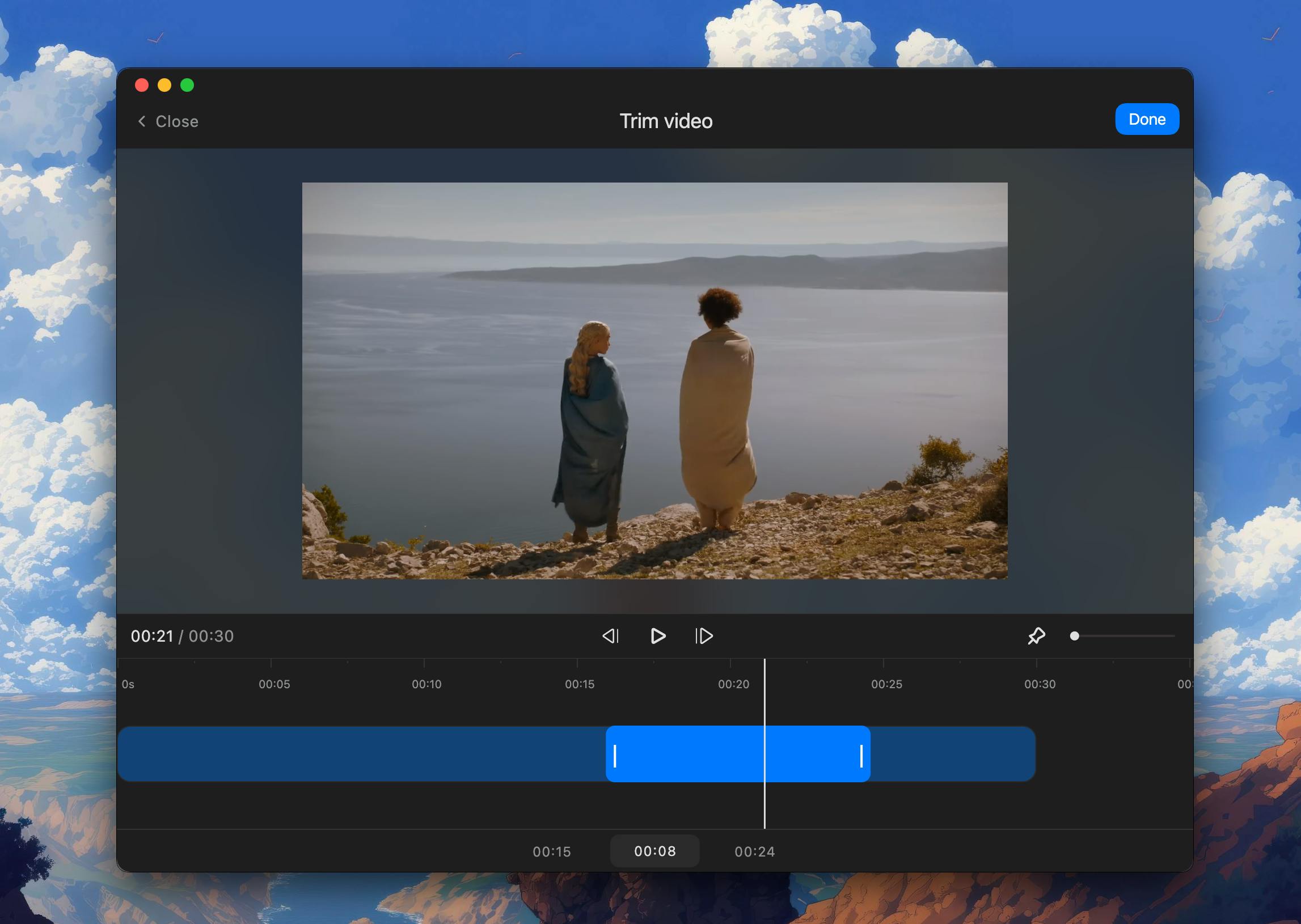Minimize window with yellow button
The image size is (1301, 924).
point(164,85)
